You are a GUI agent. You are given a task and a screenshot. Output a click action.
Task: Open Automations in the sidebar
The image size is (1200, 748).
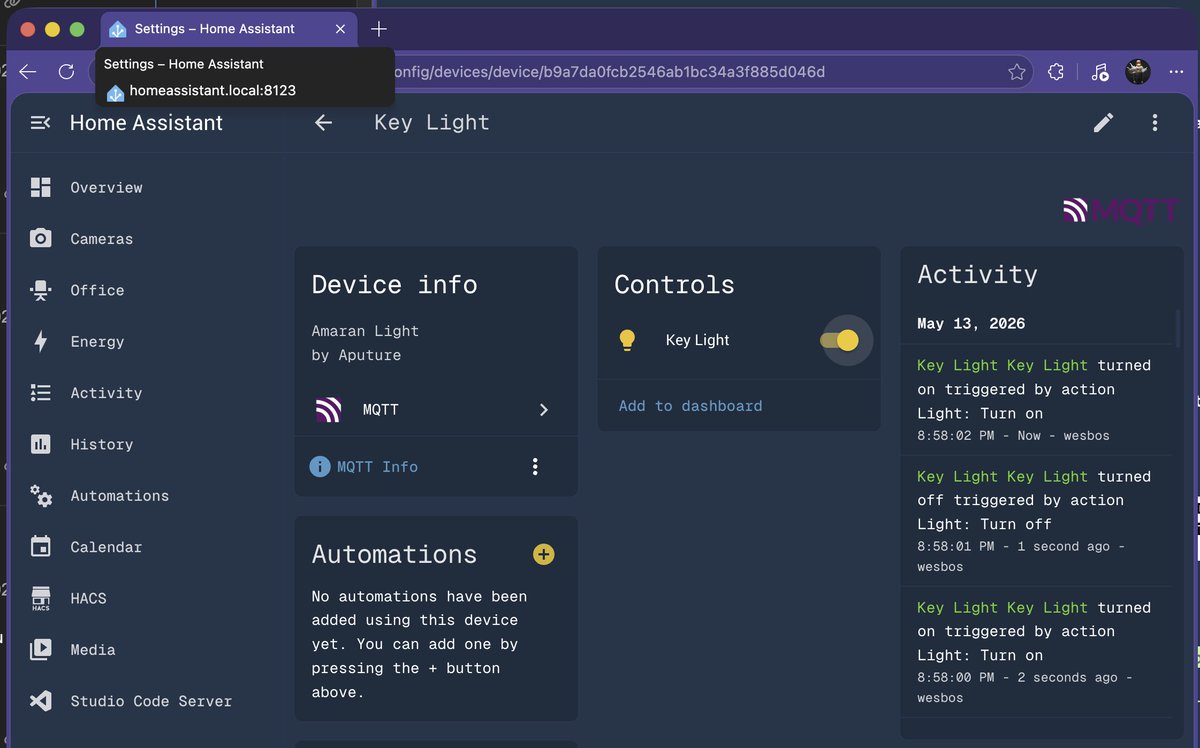point(145,496)
